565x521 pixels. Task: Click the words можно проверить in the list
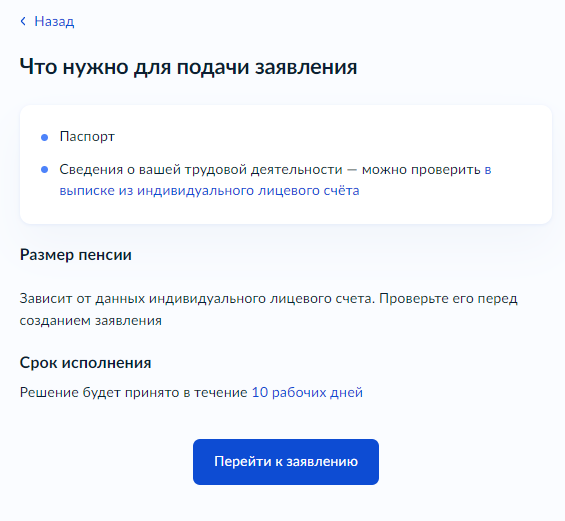421,169
